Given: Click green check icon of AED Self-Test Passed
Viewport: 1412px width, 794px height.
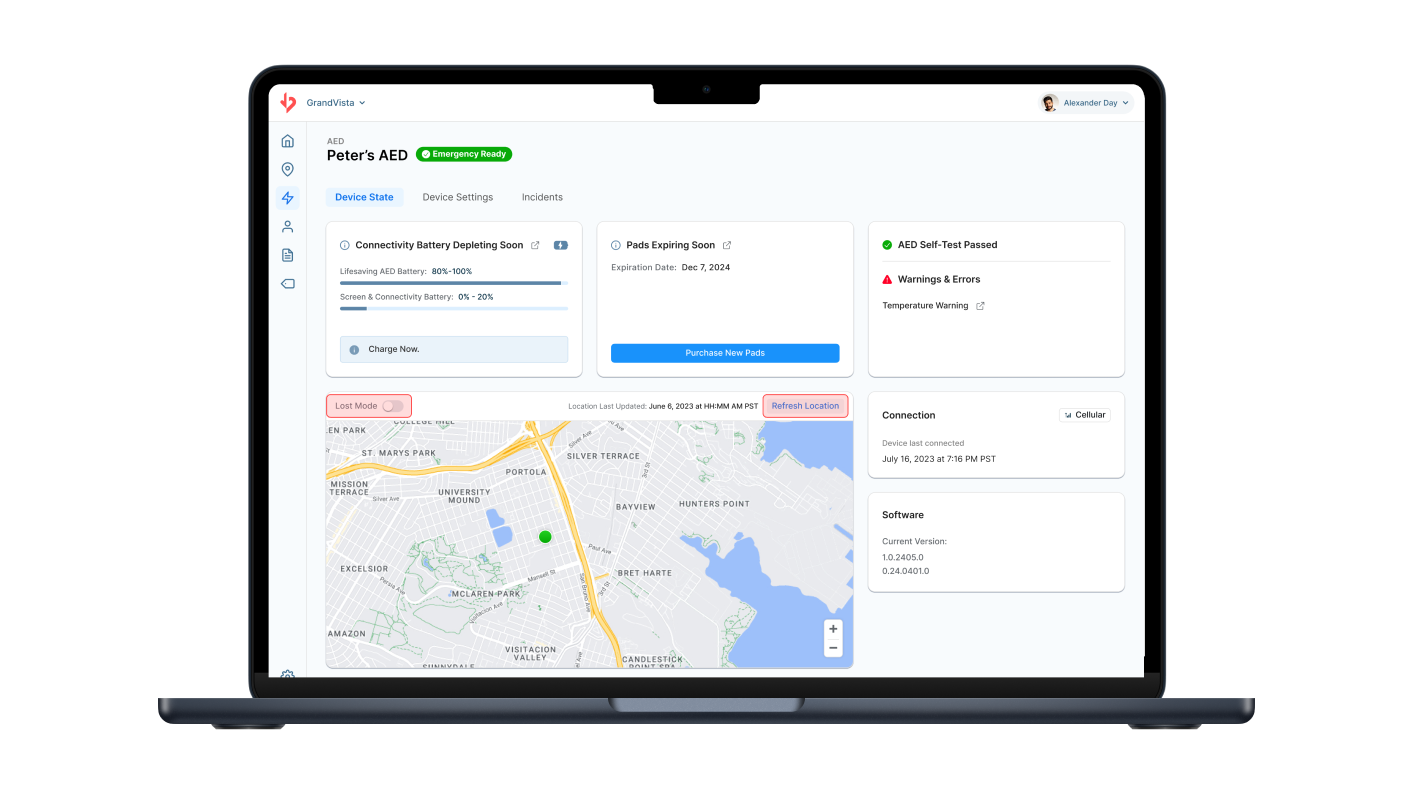Looking at the screenshot, I should coord(887,245).
